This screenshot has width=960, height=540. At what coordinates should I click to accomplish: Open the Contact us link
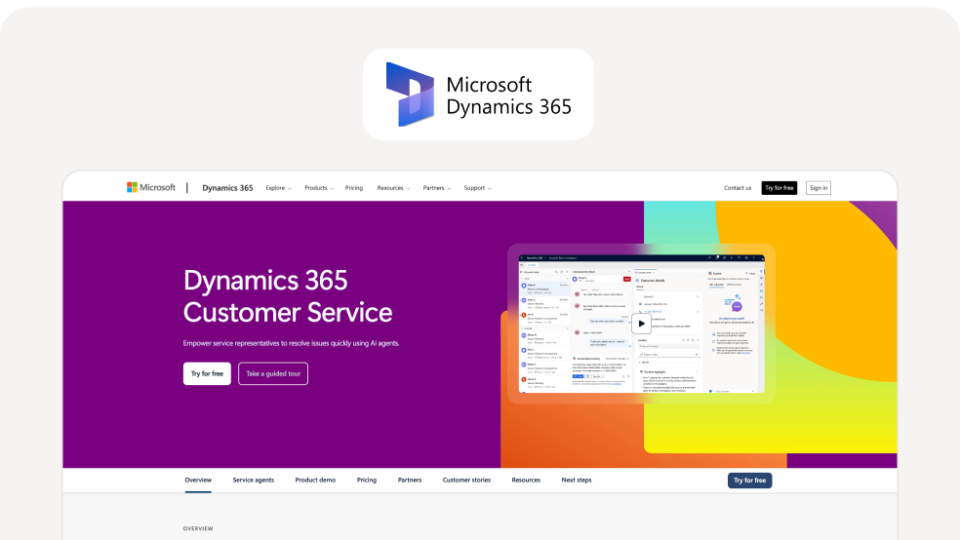(737, 188)
